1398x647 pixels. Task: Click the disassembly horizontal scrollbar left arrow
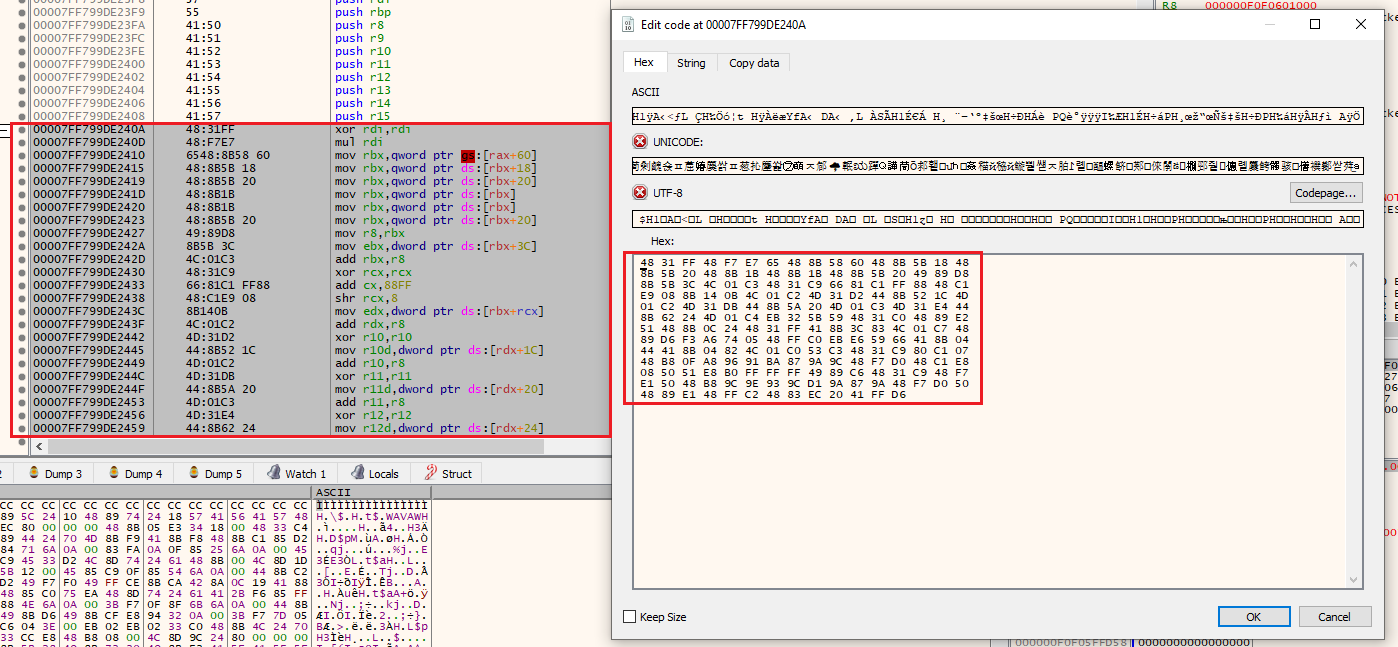(x=39, y=446)
